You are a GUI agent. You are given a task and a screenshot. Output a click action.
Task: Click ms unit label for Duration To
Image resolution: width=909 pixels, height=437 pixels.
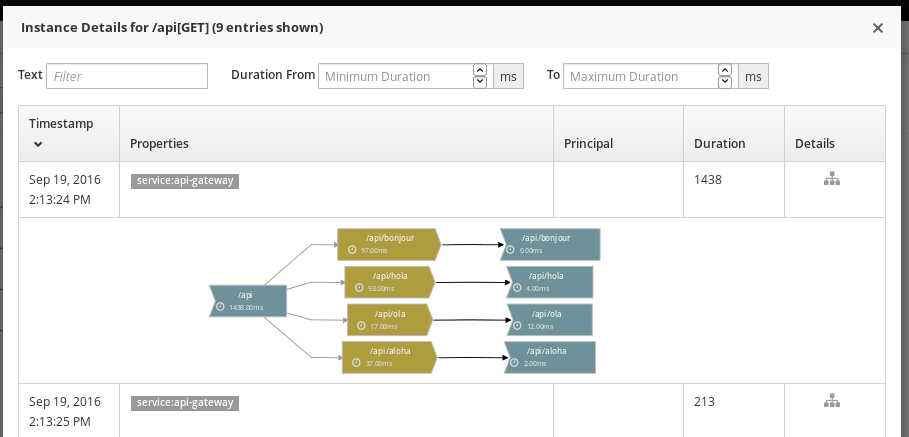[x=753, y=76]
